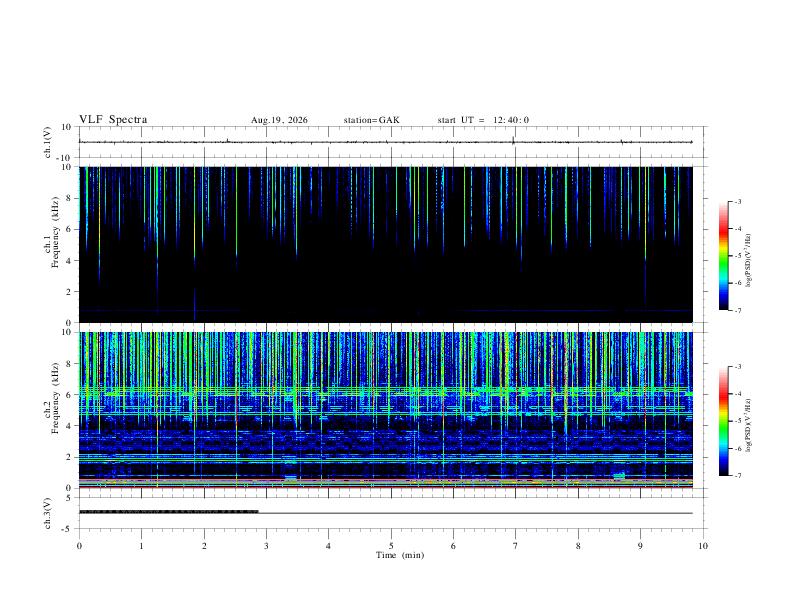Click the thick black bar in ch.3 panel
This screenshot has height=612, width=792.
(169, 512)
